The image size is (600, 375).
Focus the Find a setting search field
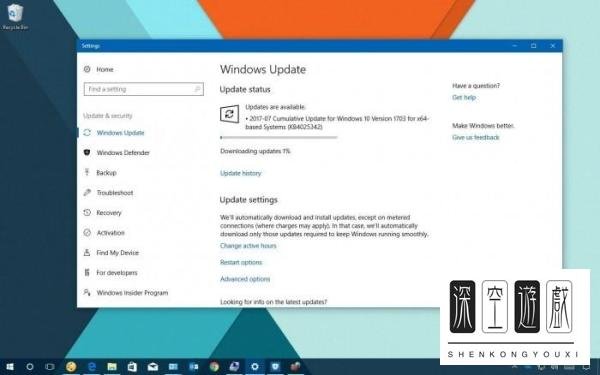143,89
